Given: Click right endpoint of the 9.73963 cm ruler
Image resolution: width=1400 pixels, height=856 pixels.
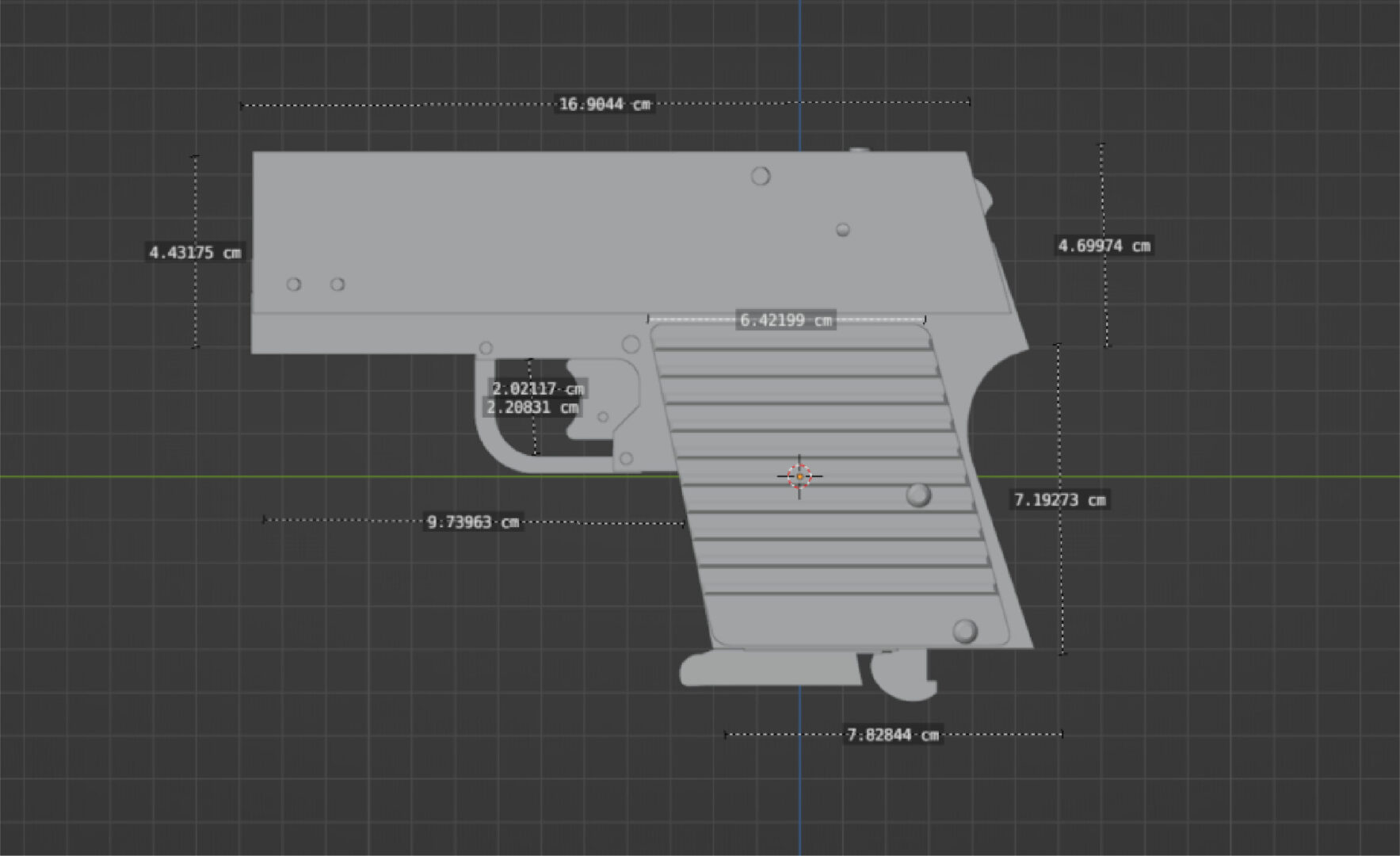Looking at the screenshot, I should pos(684,523).
